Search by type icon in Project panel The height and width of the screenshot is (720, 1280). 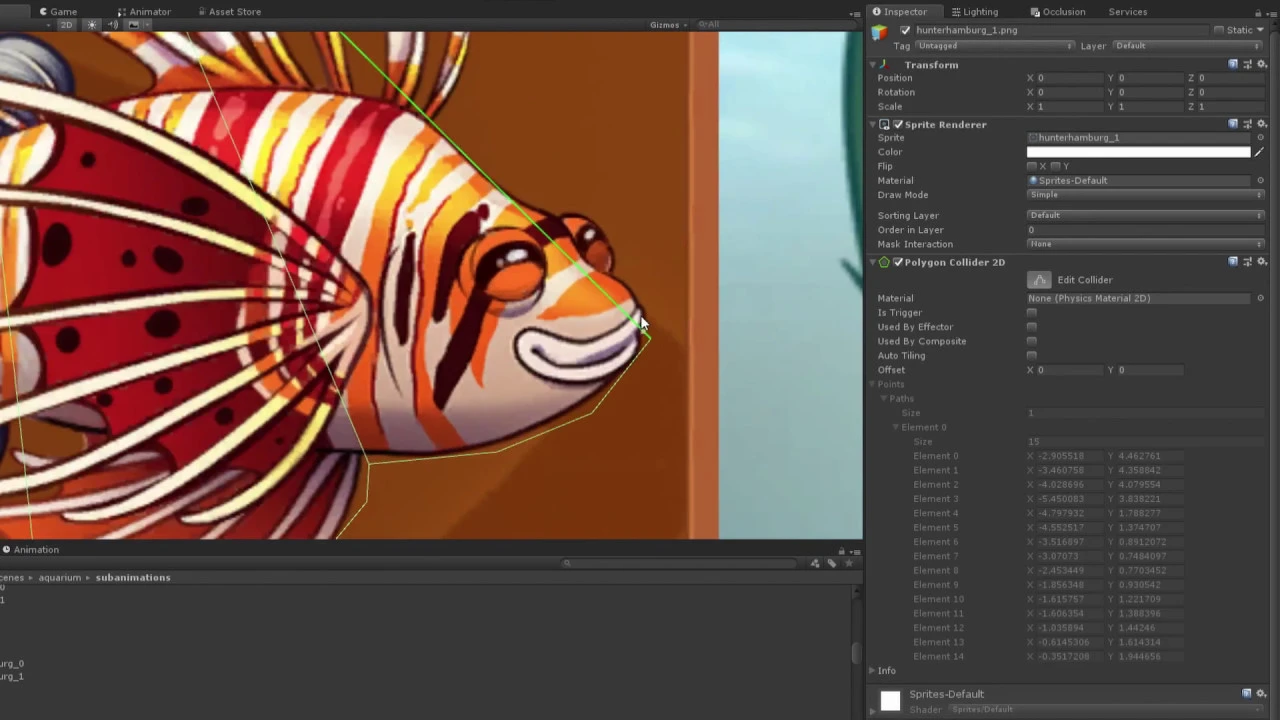(815, 563)
